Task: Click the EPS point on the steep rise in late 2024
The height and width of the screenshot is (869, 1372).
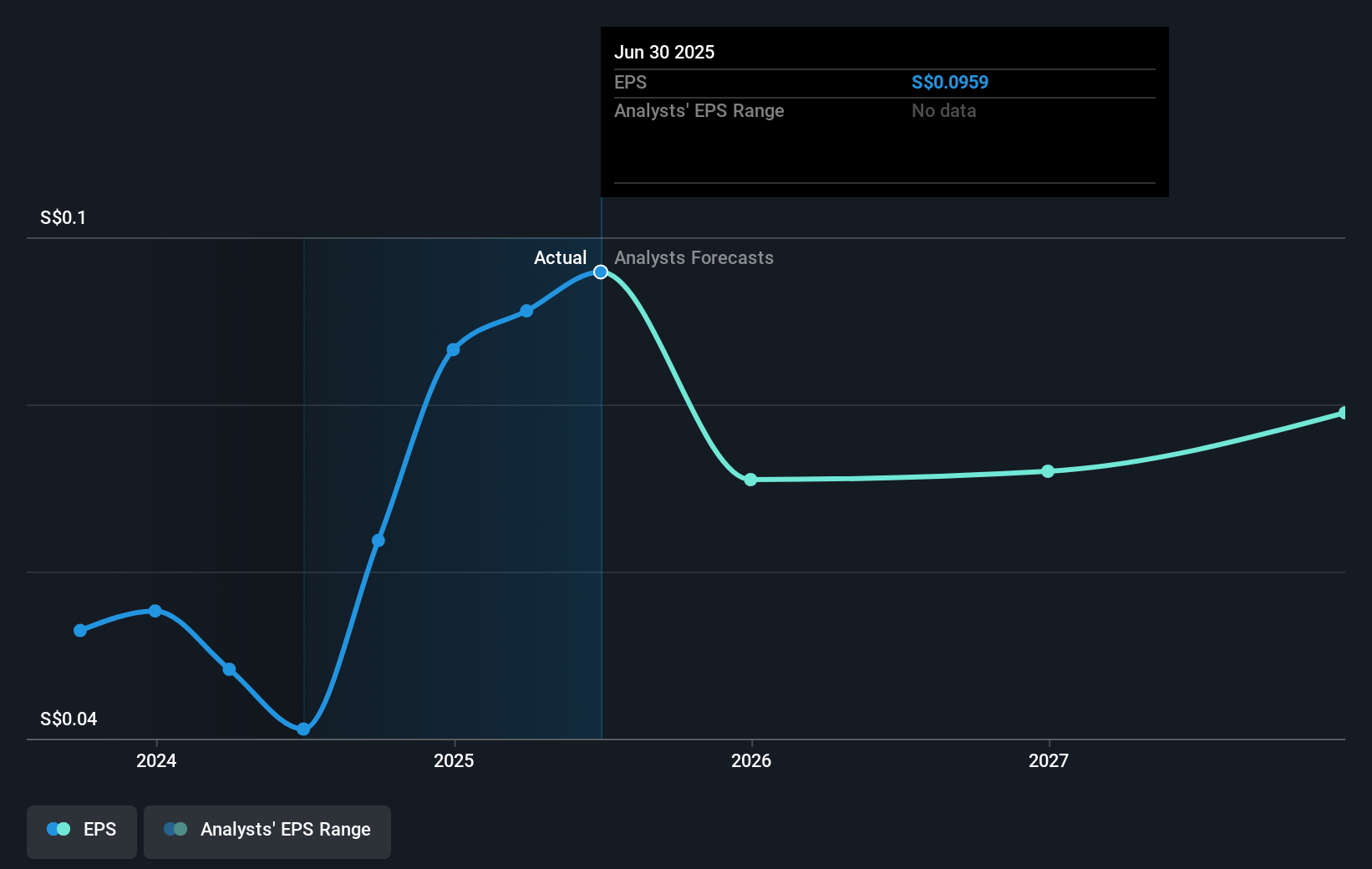Action: click(x=379, y=541)
